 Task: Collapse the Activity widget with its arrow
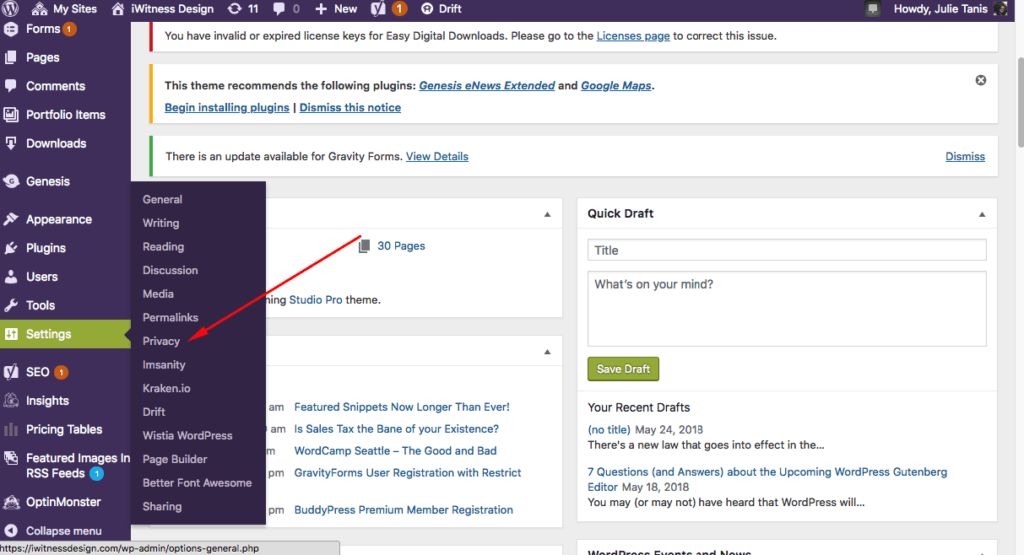[547, 352]
